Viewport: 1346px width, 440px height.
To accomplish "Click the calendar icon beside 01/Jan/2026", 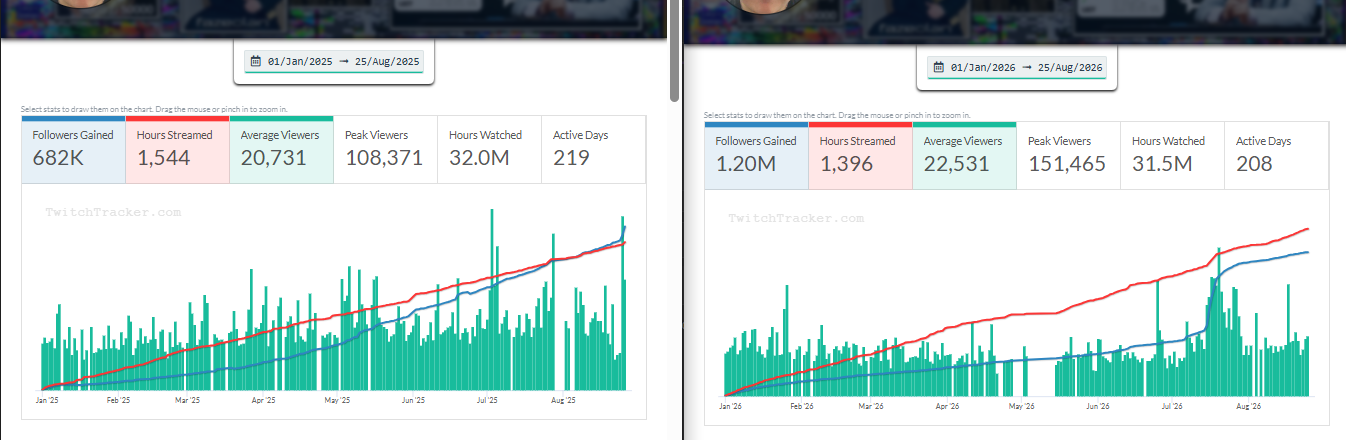I will pos(939,68).
